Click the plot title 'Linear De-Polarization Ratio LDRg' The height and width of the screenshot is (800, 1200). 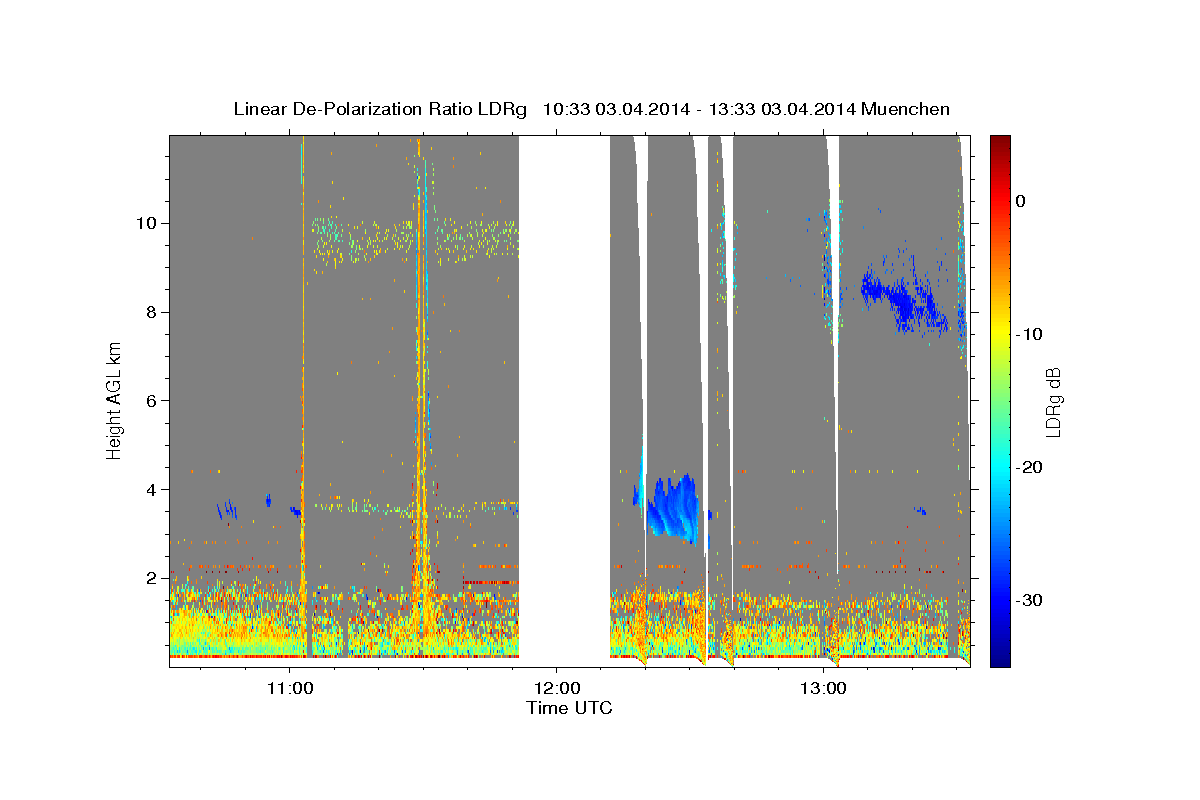(x=380, y=109)
